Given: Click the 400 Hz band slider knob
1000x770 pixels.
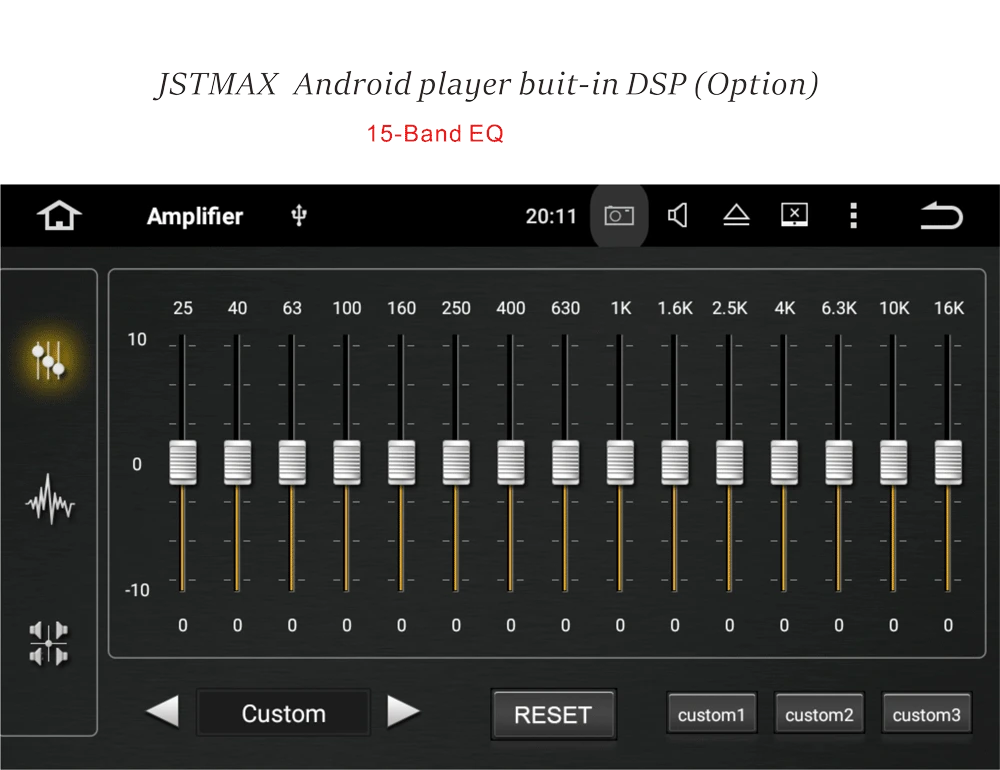Looking at the screenshot, I should (511, 463).
